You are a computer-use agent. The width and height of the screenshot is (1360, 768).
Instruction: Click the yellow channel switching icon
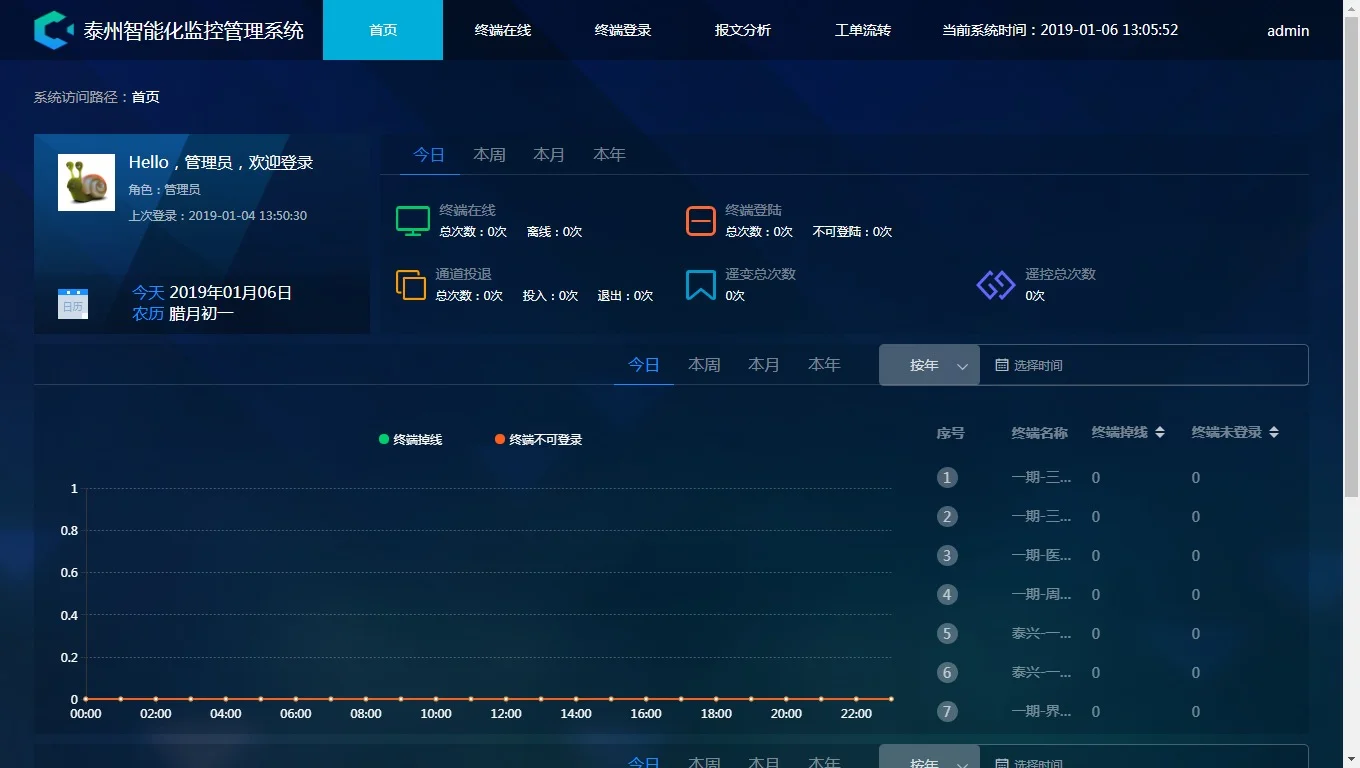[x=411, y=284]
